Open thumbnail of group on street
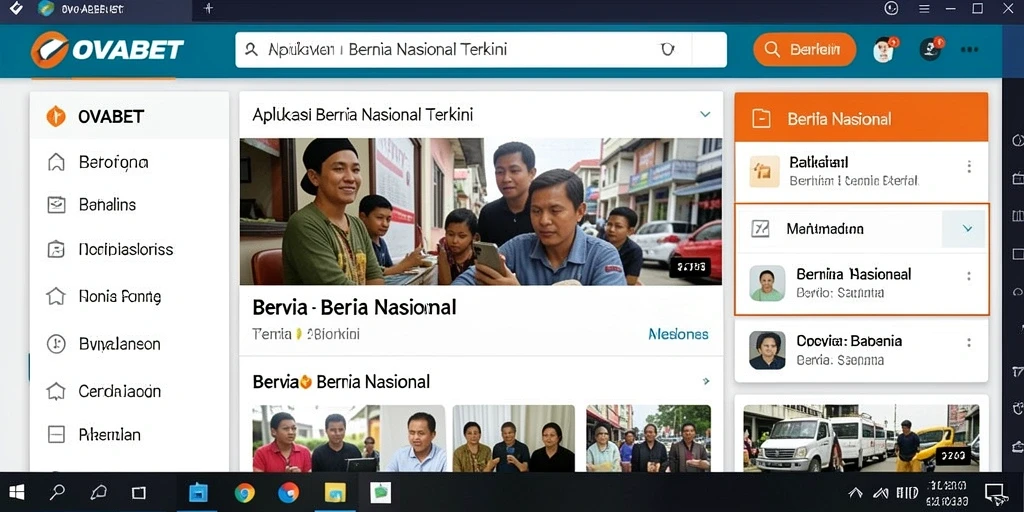The width and height of the screenshot is (1024, 512). 648,438
